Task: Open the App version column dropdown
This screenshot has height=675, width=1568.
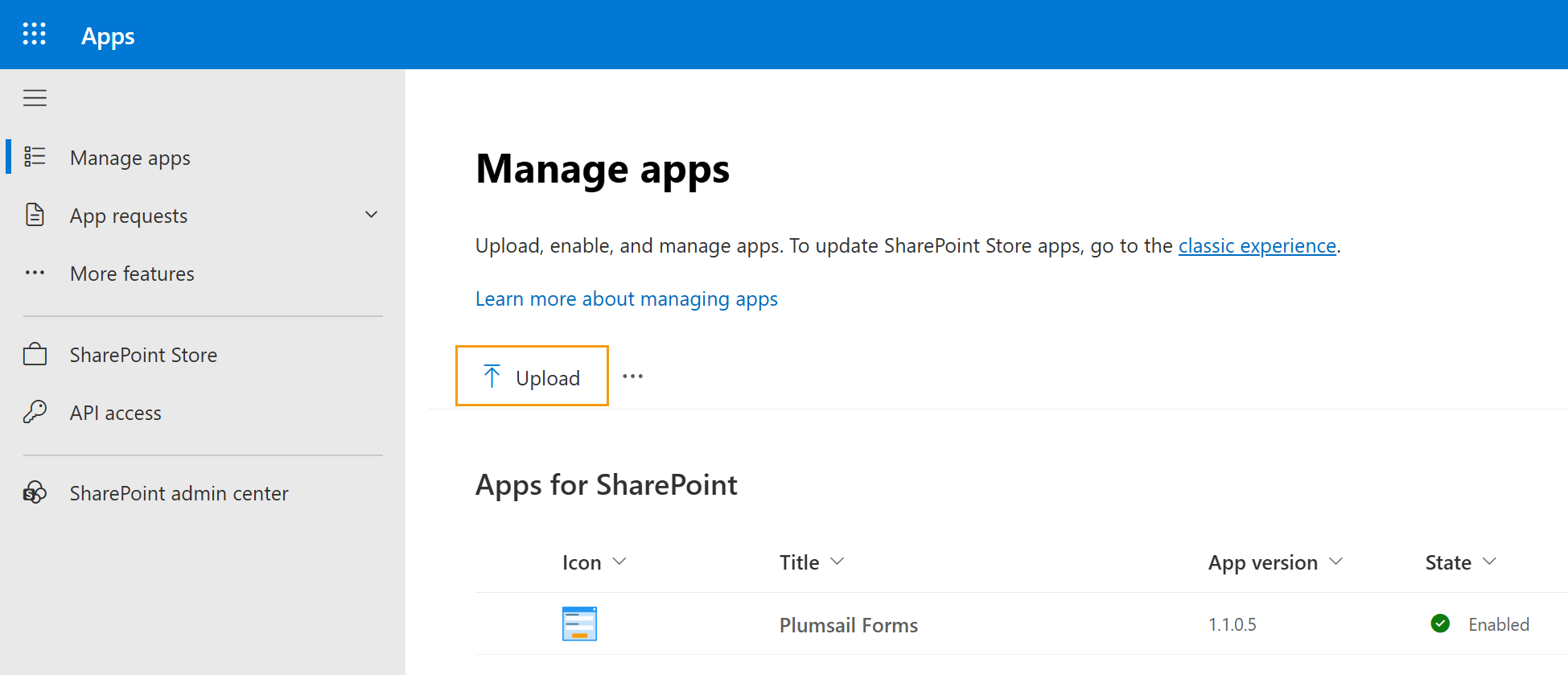Action: pyautogui.click(x=1335, y=562)
